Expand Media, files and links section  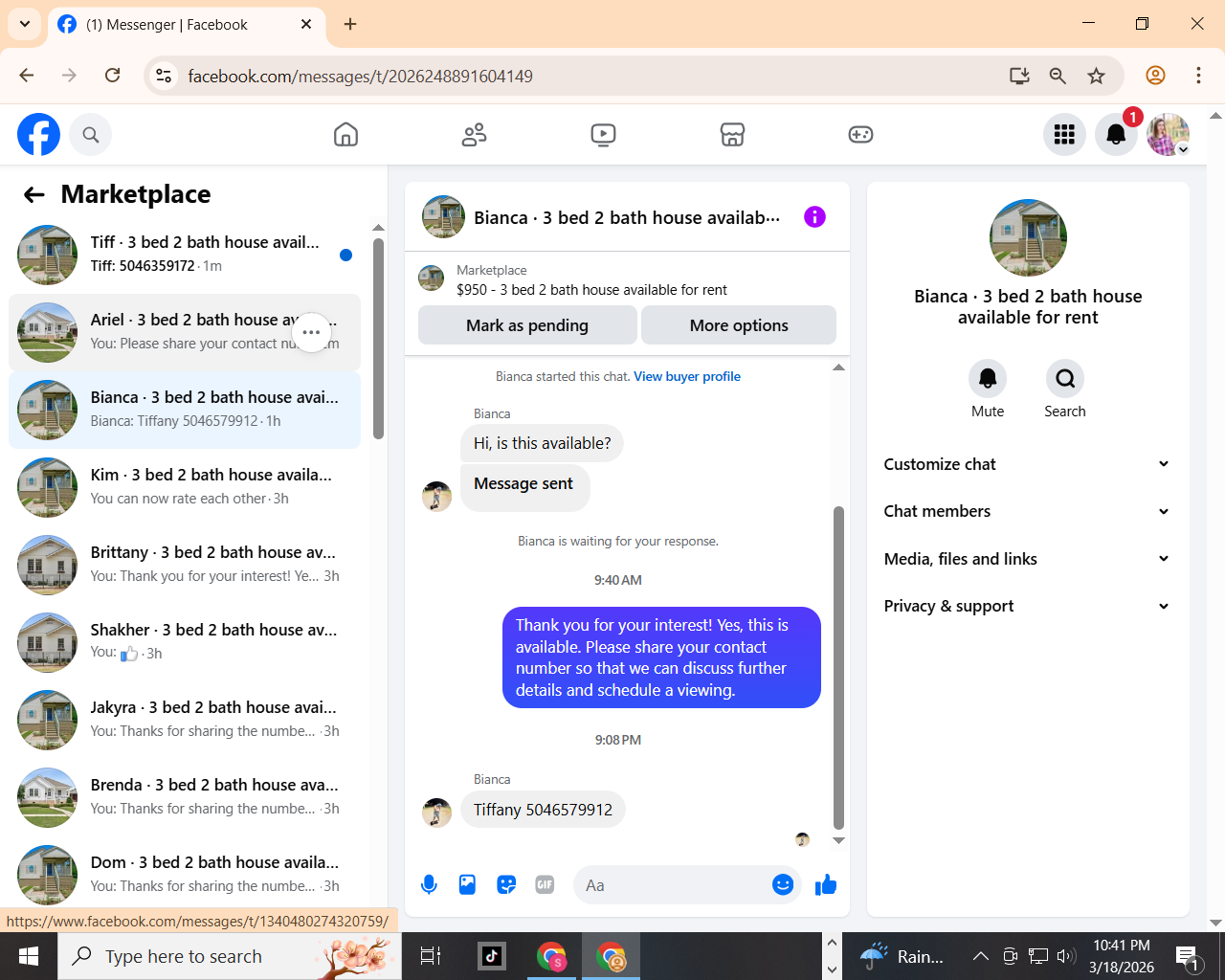pyautogui.click(x=1027, y=559)
